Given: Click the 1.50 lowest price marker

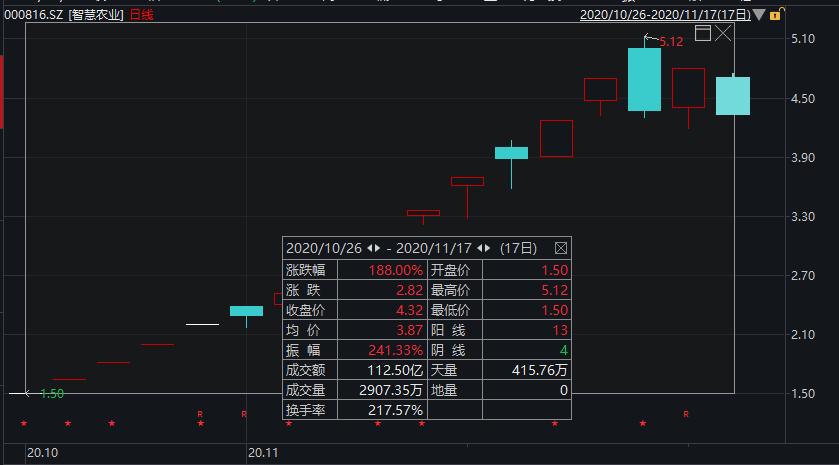Looking at the screenshot, I should coord(52,393).
